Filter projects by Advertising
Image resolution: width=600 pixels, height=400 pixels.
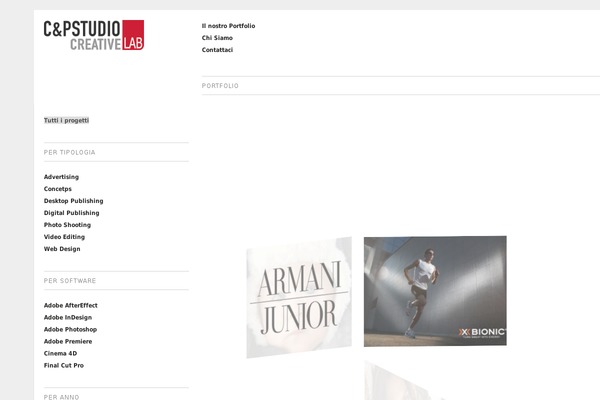pyautogui.click(x=61, y=177)
